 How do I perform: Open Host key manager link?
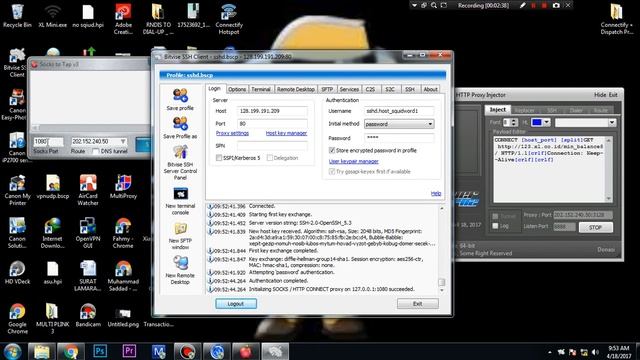(x=286, y=133)
